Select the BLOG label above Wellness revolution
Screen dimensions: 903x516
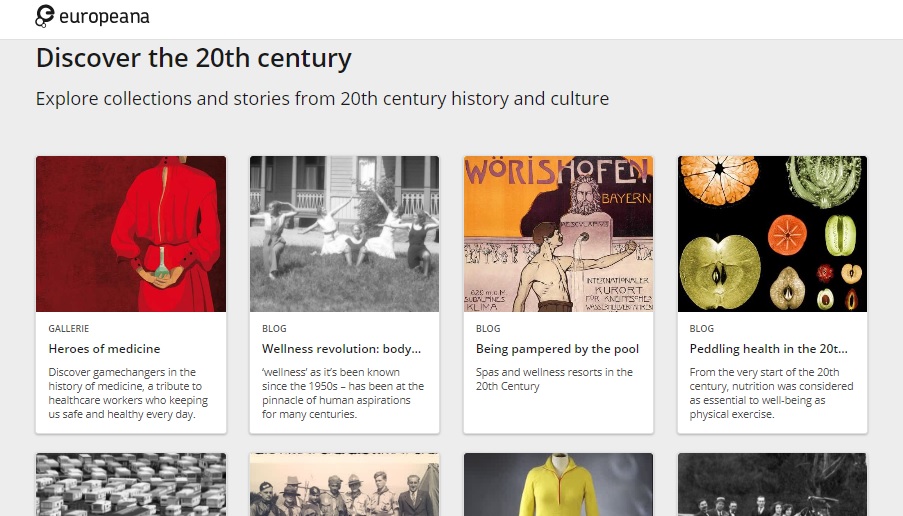click(274, 328)
